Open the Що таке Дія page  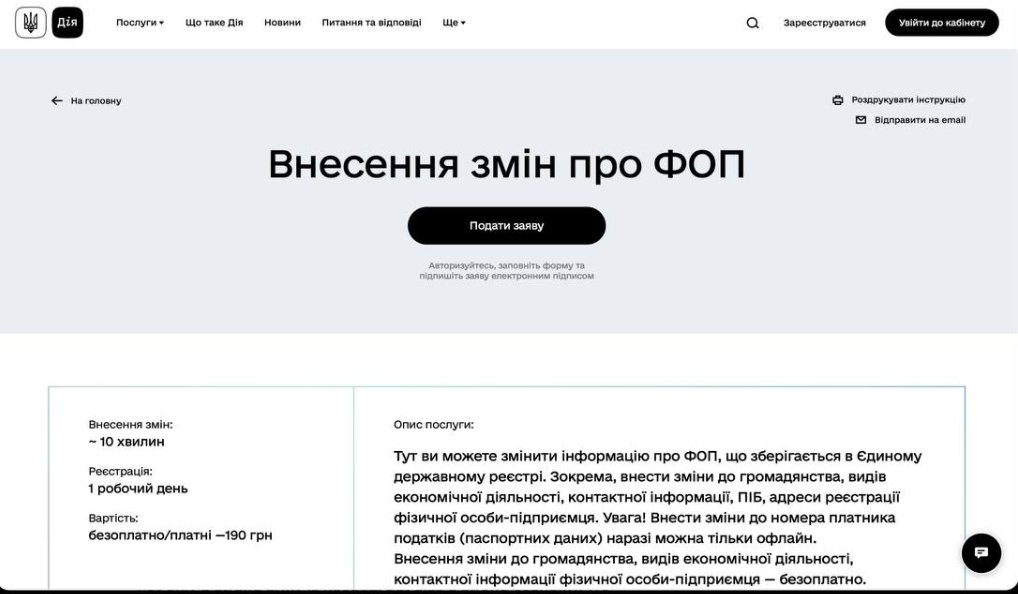[x=214, y=23]
